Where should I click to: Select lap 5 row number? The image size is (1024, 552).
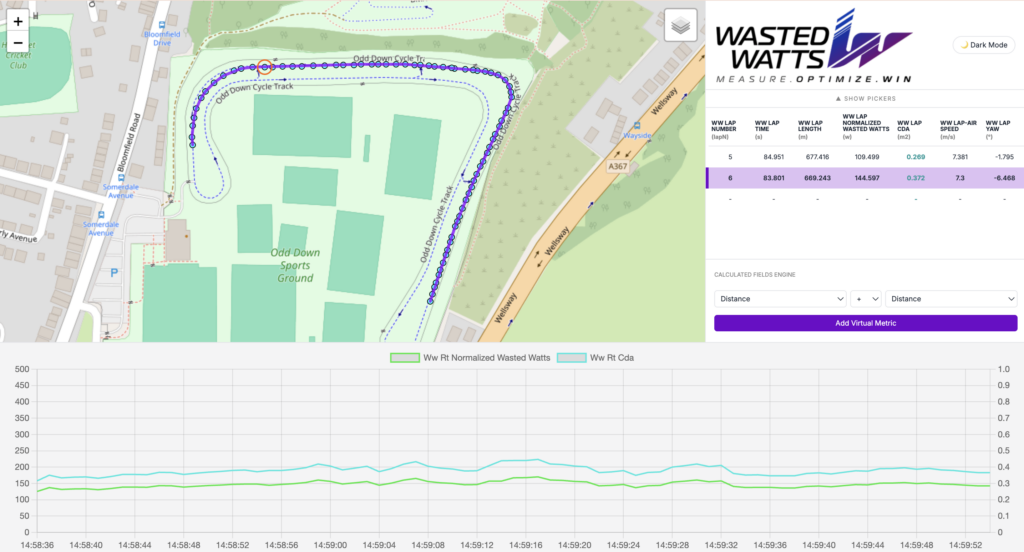click(x=730, y=157)
